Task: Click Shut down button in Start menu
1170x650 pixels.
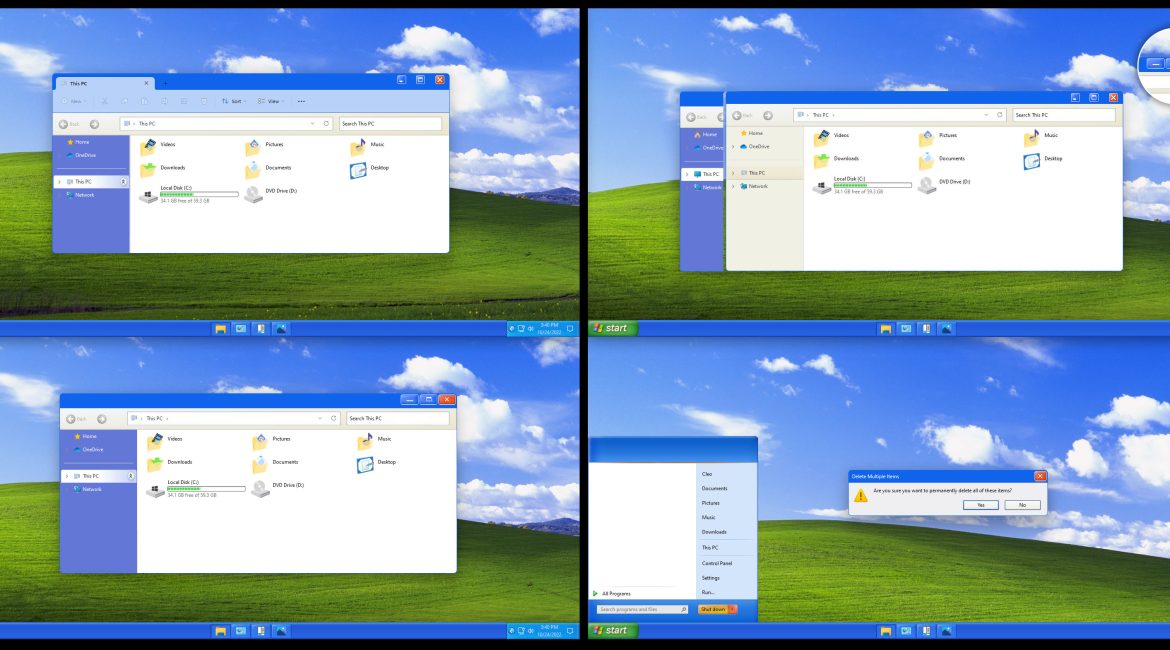Action: pyautogui.click(x=713, y=610)
